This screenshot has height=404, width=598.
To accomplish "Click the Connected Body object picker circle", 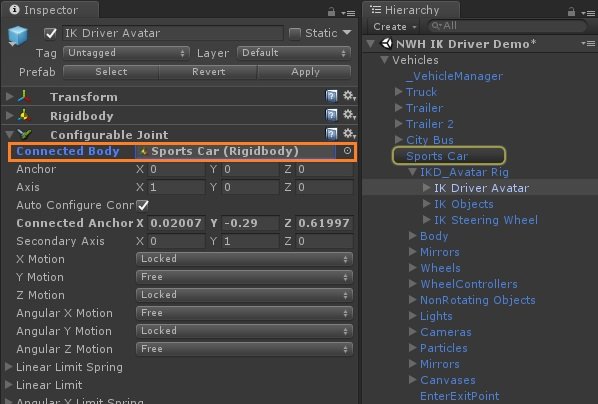I will (x=347, y=151).
